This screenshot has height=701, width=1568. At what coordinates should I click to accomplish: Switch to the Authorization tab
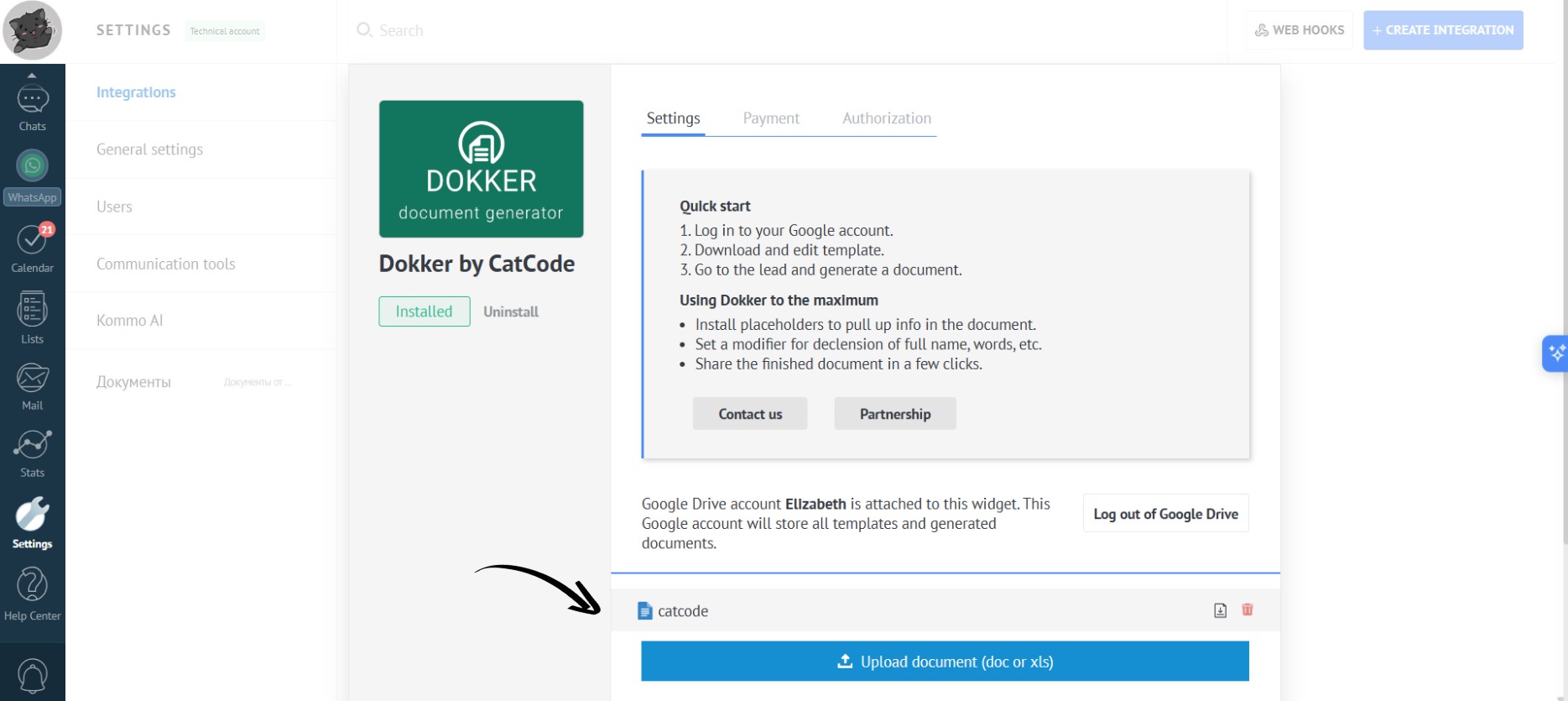coord(886,118)
